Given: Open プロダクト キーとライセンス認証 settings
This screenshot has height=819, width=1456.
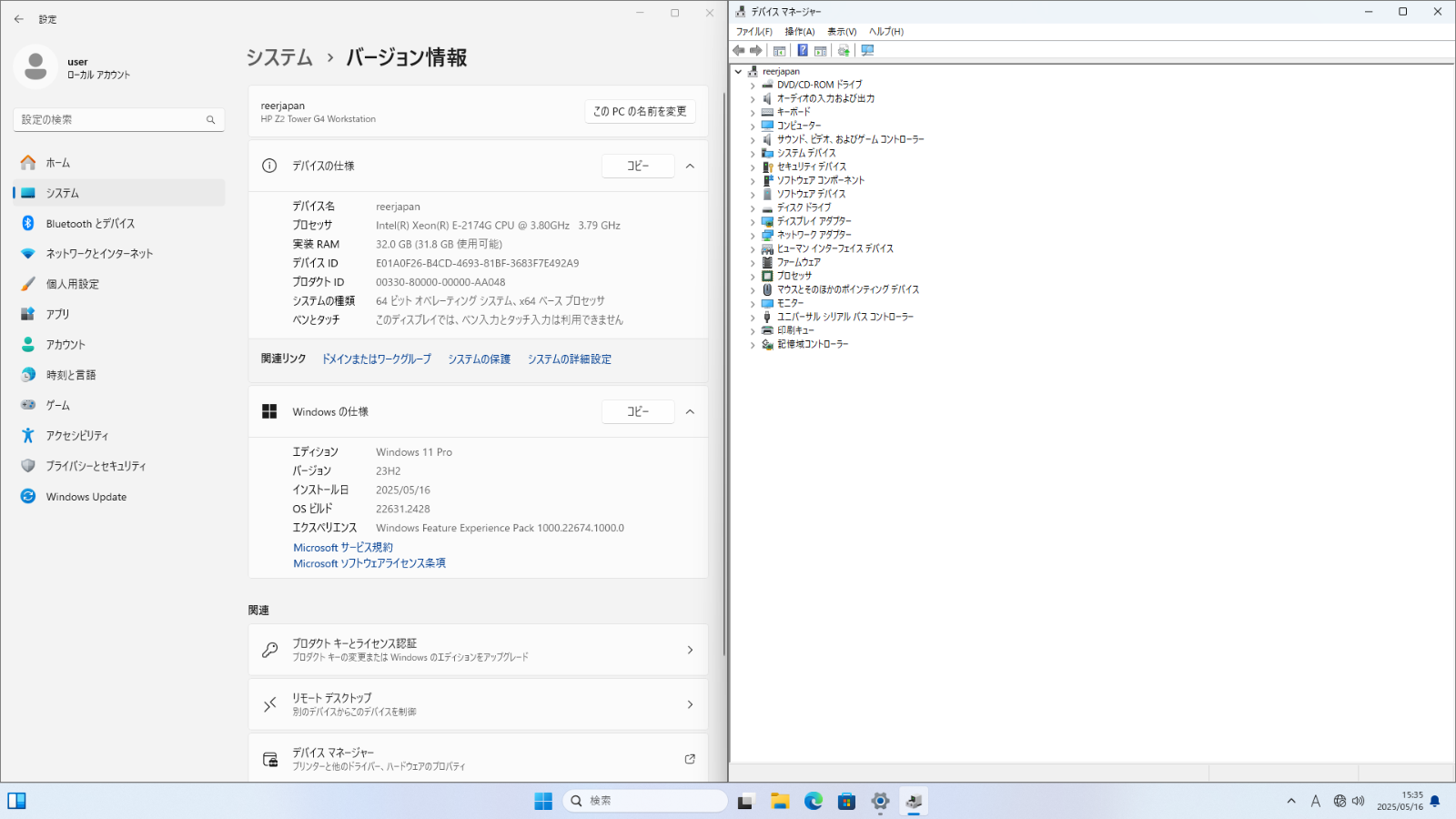Looking at the screenshot, I should coord(478,650).
